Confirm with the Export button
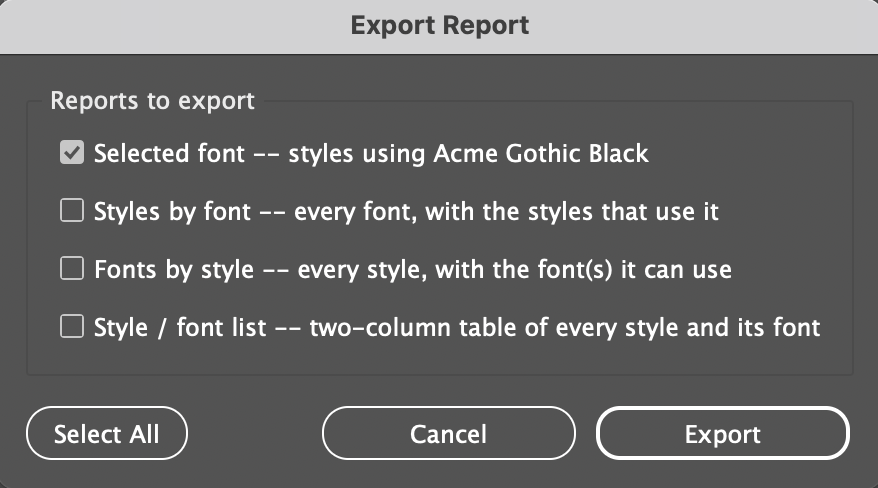Image resolution: width=878 pixels, height=488 pixels. point(722,434)
